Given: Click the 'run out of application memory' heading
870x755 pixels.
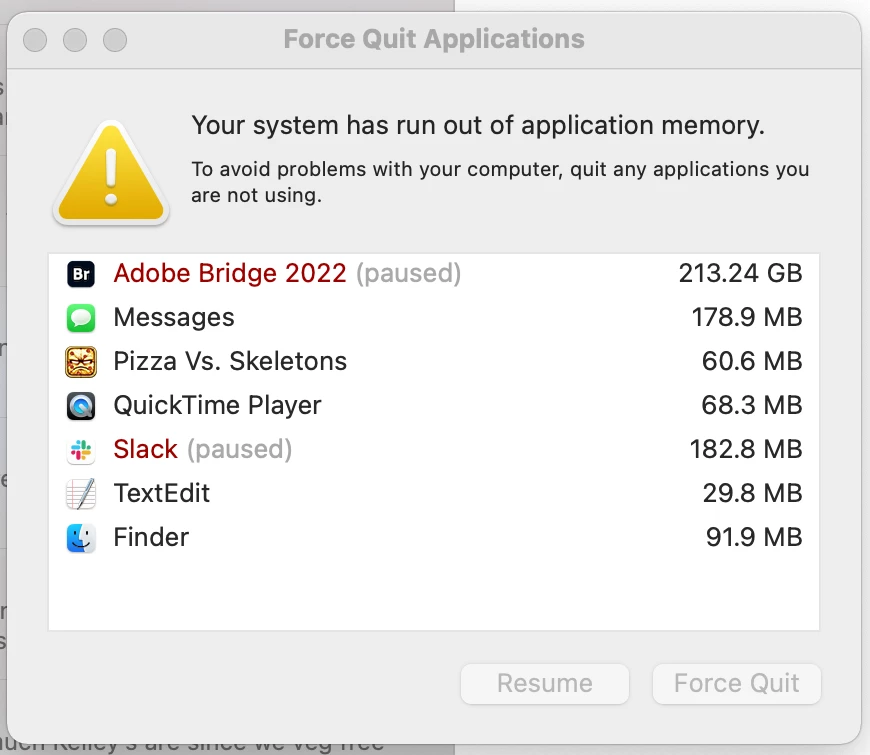Looking at the screenshot, I should click(x=478, y=125).
